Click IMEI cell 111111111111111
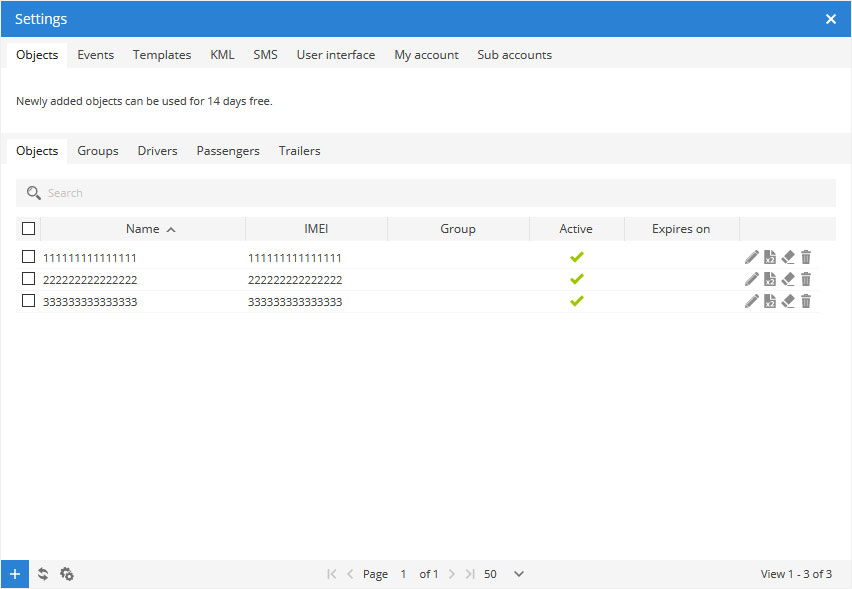The width and height of the screenshot is (852, 589). pyautogui.click(x=295, y=258)
